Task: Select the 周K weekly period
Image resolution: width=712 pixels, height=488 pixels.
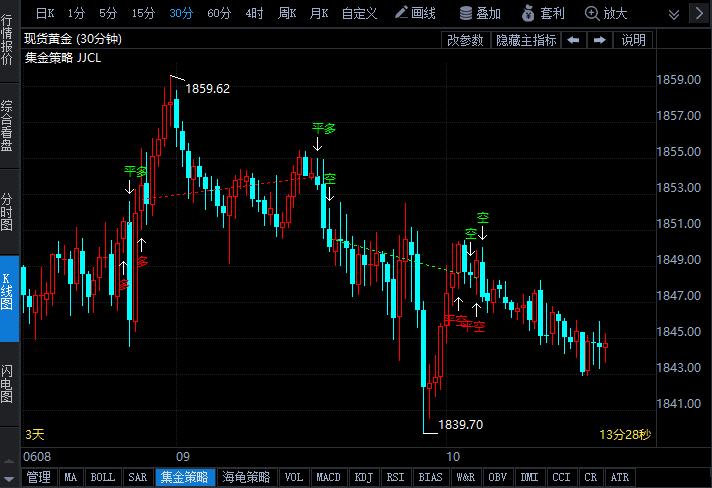Action: (287, 14)
